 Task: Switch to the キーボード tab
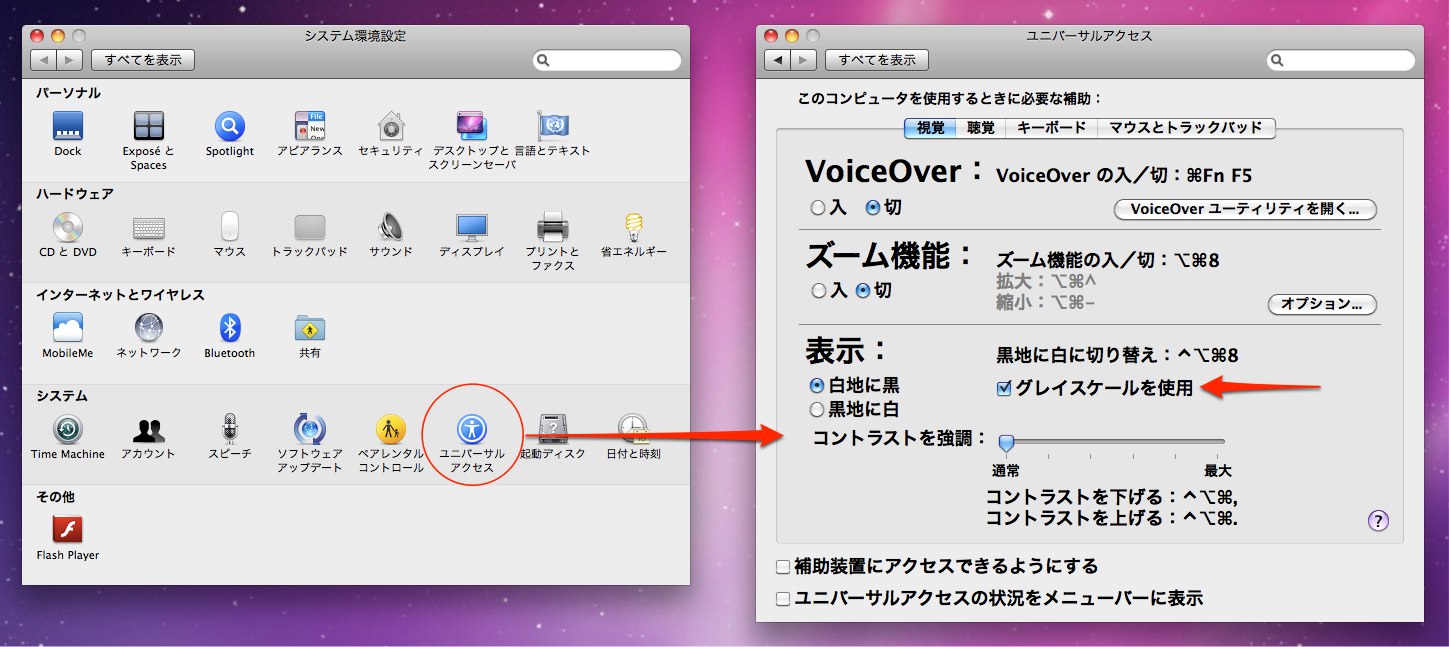1051,128
